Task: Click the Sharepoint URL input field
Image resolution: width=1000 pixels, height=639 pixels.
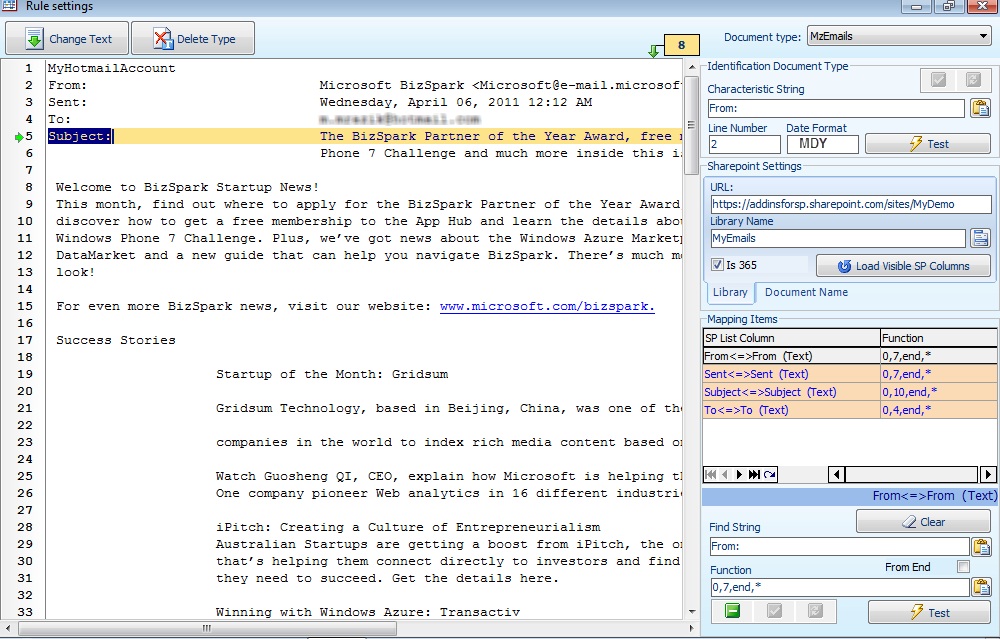Action: click(x=851, y=204)
